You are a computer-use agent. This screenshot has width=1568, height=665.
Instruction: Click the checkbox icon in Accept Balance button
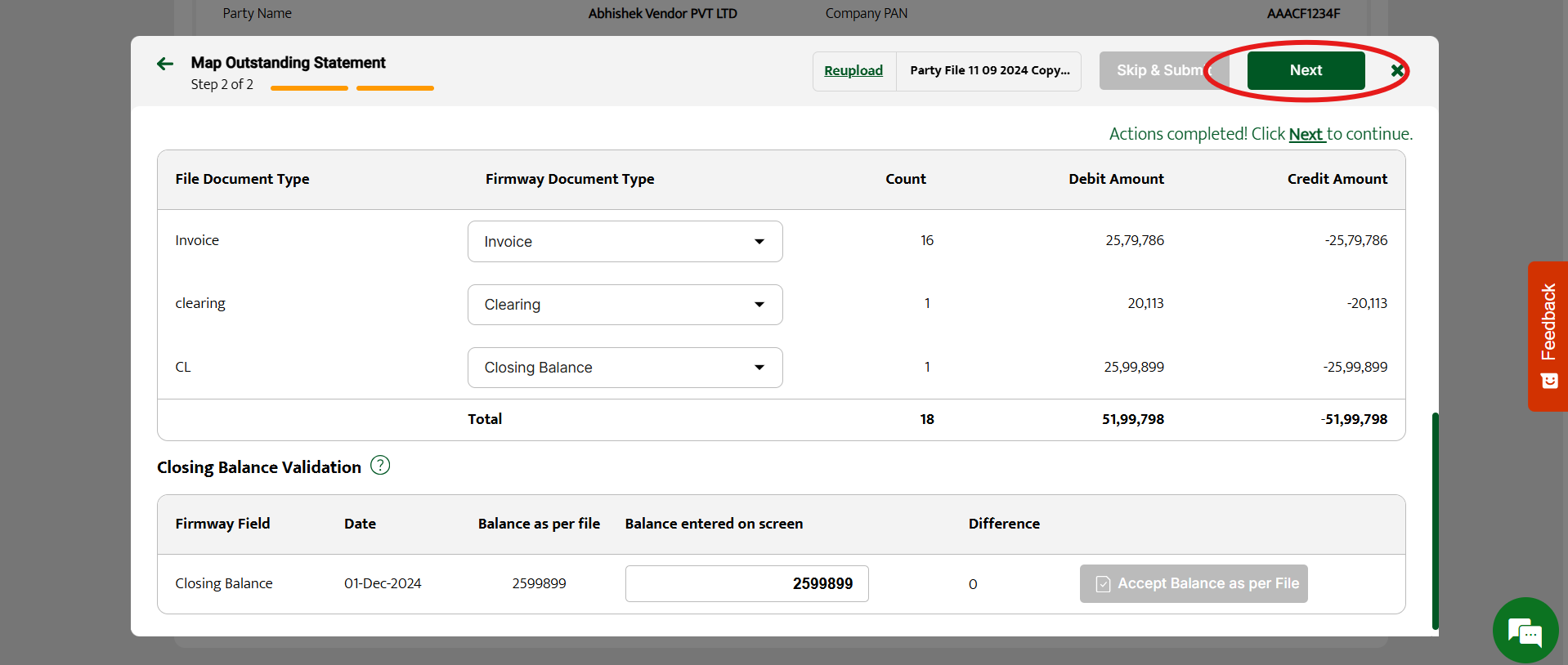click(x=1103, y=584)
